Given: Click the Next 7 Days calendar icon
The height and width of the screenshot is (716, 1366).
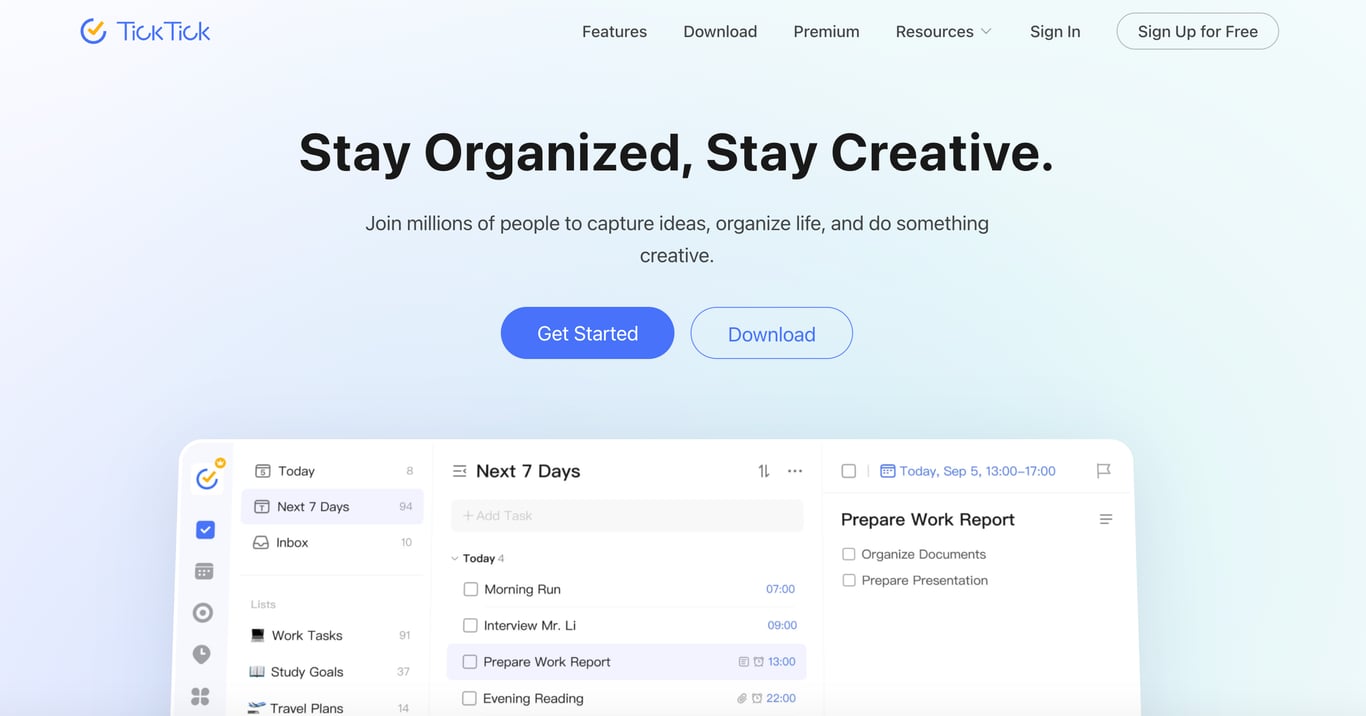Looking at the screenshot, I should pyautogui.click(x=261, y=507).
